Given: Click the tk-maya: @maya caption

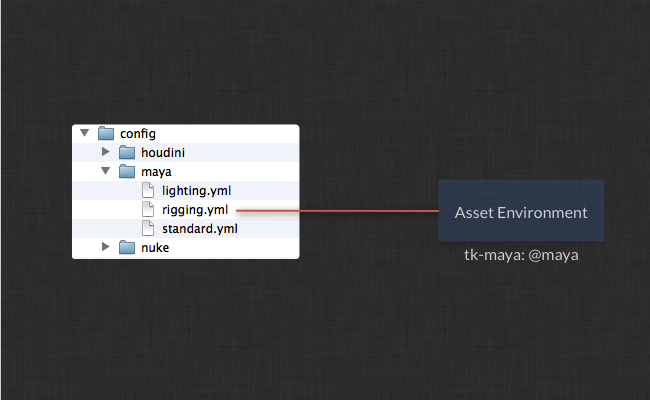Looking at the screenshot, I should [x=521, y=255].
